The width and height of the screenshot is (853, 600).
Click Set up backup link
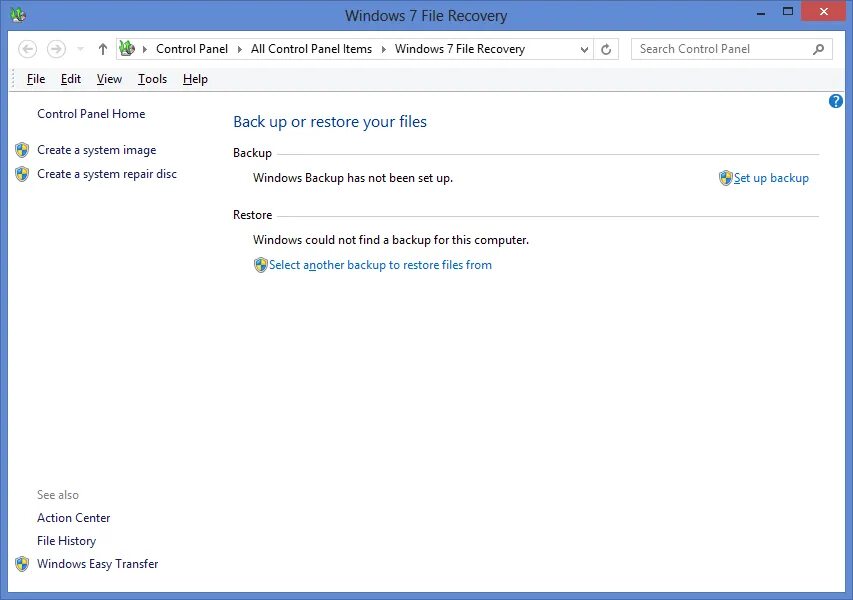pyautogui.click(x=771, y=178)
